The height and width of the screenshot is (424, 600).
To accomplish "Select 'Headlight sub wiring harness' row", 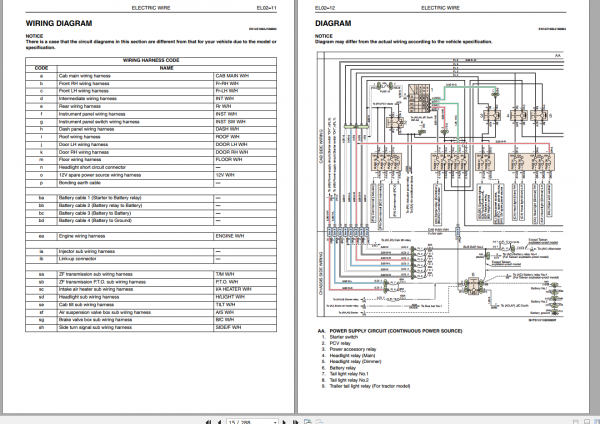I will (x=151, y=297).
